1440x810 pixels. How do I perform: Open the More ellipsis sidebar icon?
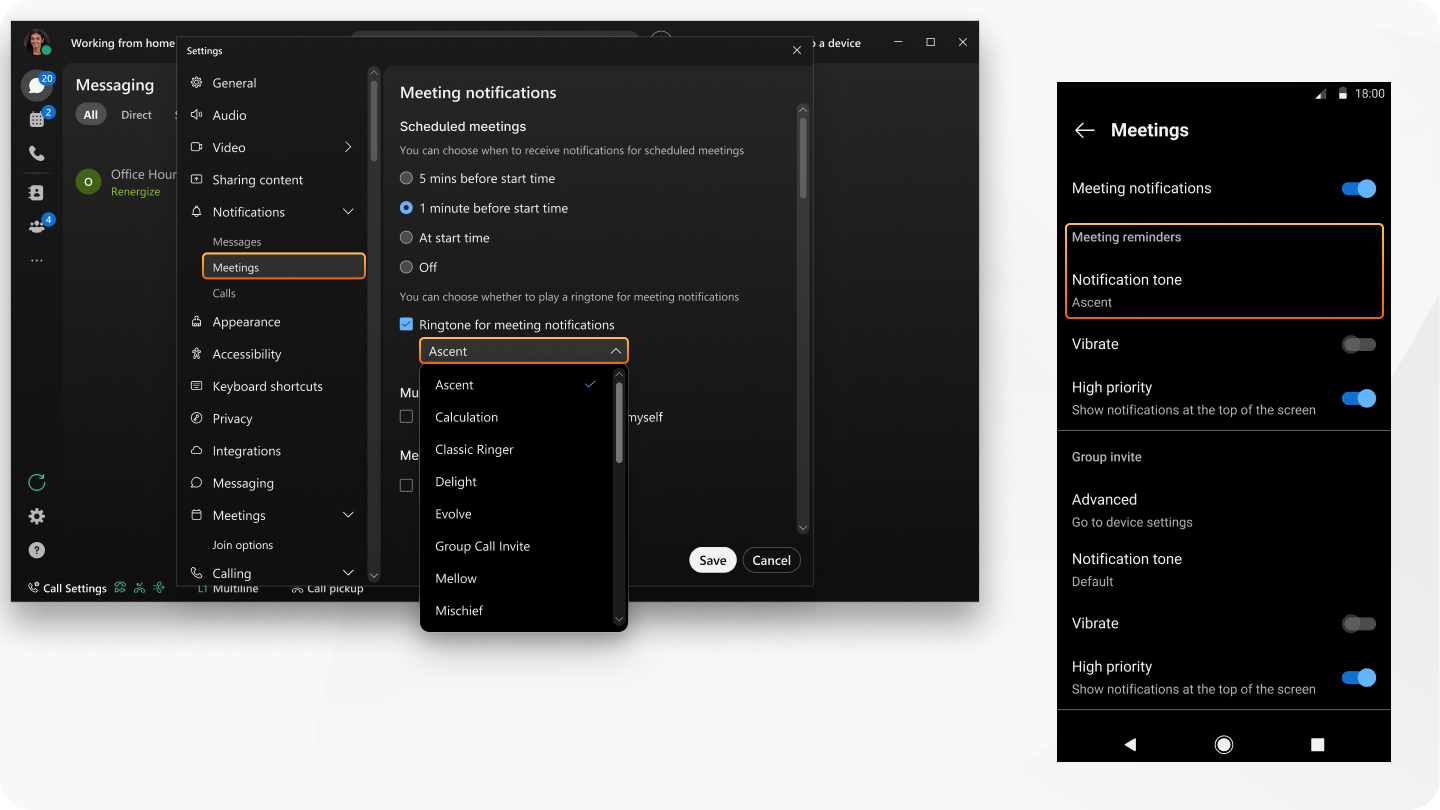36,260
